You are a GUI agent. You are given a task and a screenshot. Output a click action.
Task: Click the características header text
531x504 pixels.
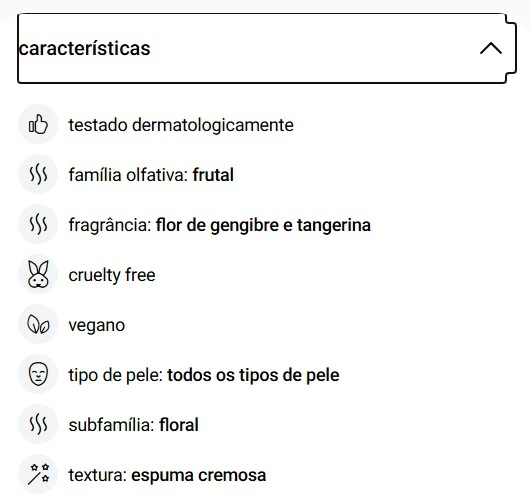point(85,48)
